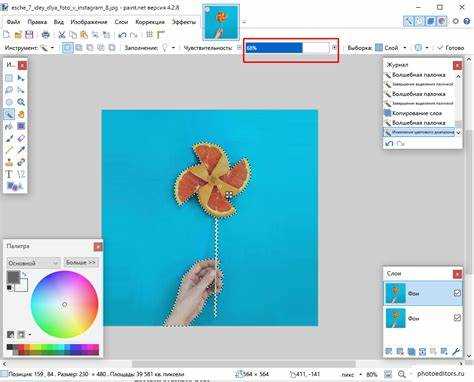Click the Undo arrow in toolbar
This screenshot has height=382, width=474.
click(122, 34)
